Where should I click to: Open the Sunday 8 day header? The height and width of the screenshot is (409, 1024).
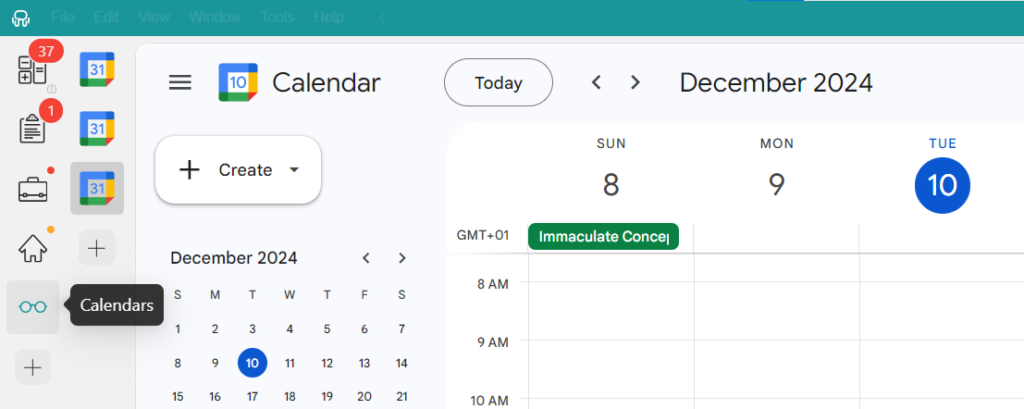[611, 185]
